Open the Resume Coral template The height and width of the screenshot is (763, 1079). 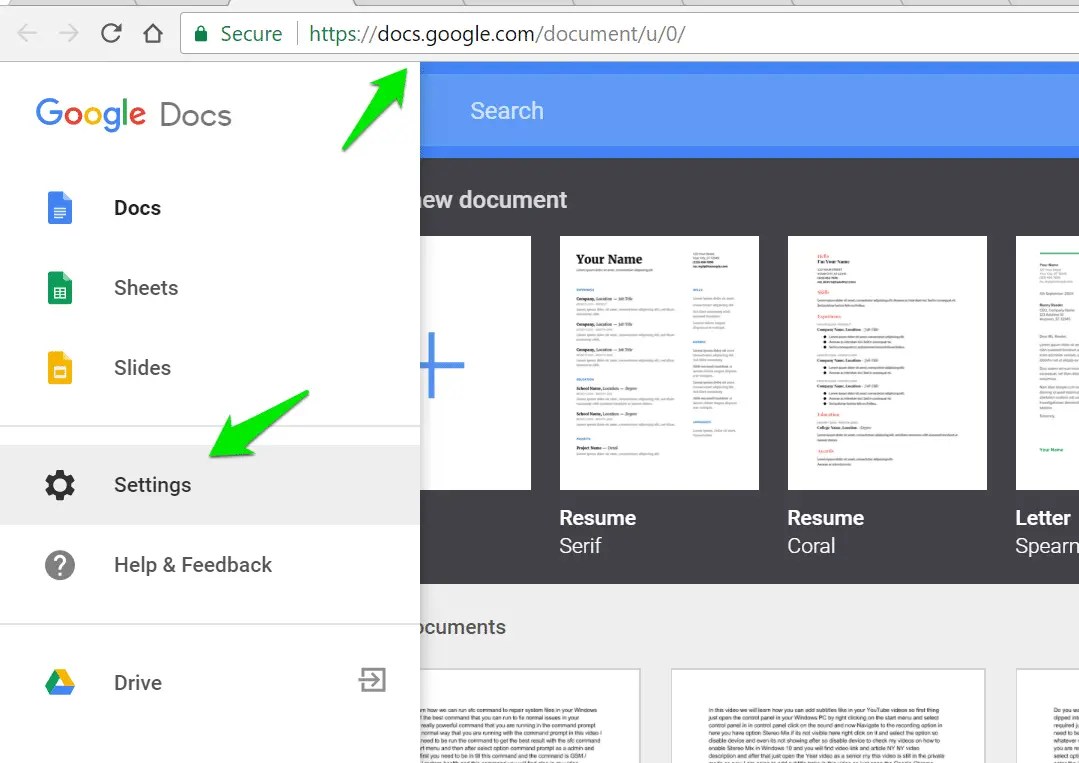(x=886, y=362)
